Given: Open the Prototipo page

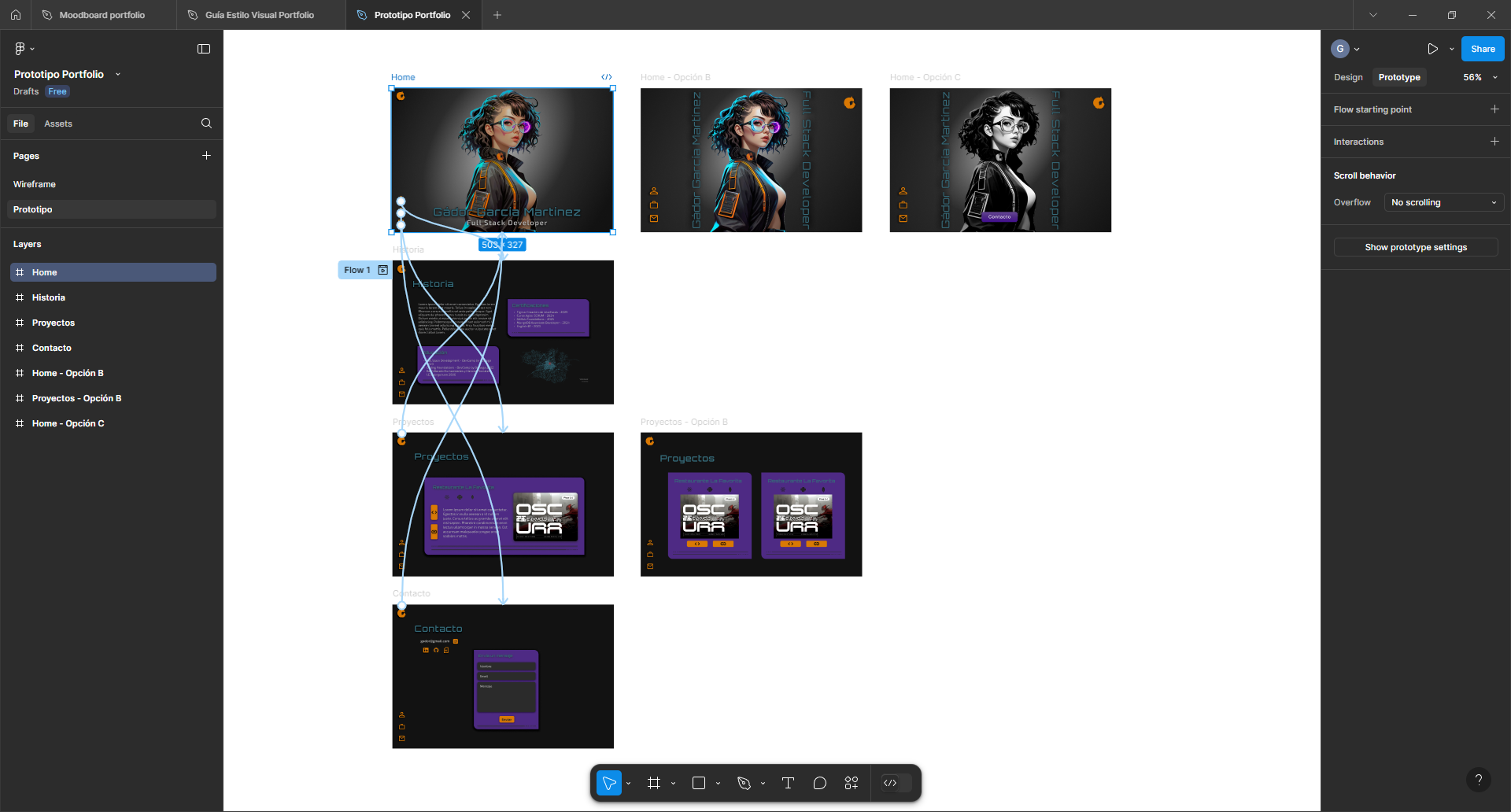Looking at the screenshot, I should (113, 209).
